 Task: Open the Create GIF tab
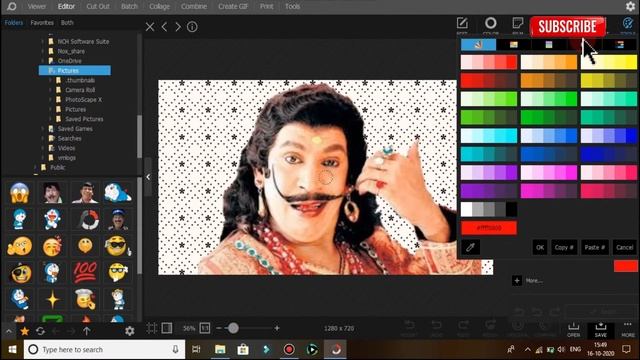(233, 7)
